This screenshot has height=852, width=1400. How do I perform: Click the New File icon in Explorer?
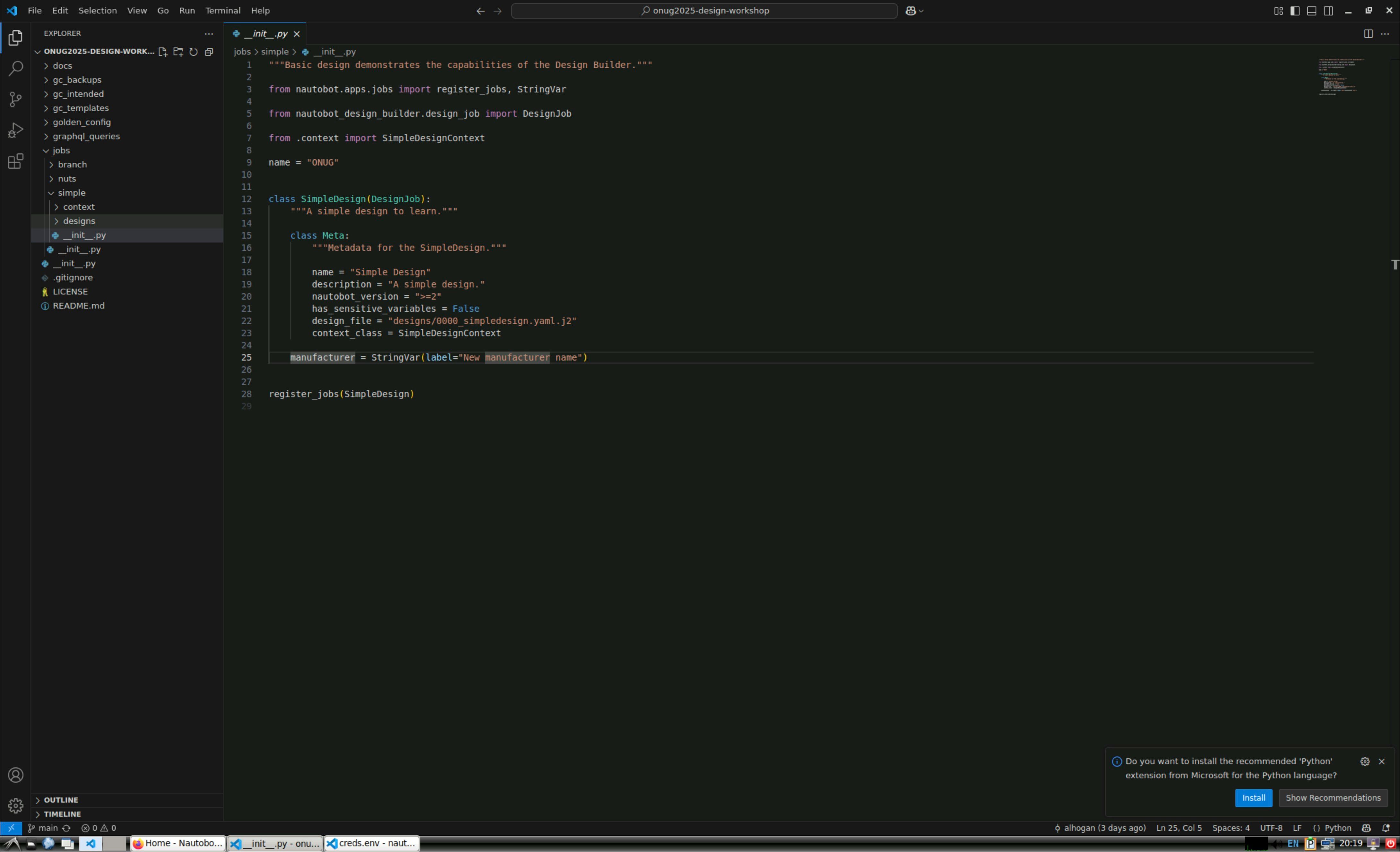click(162, 52)
